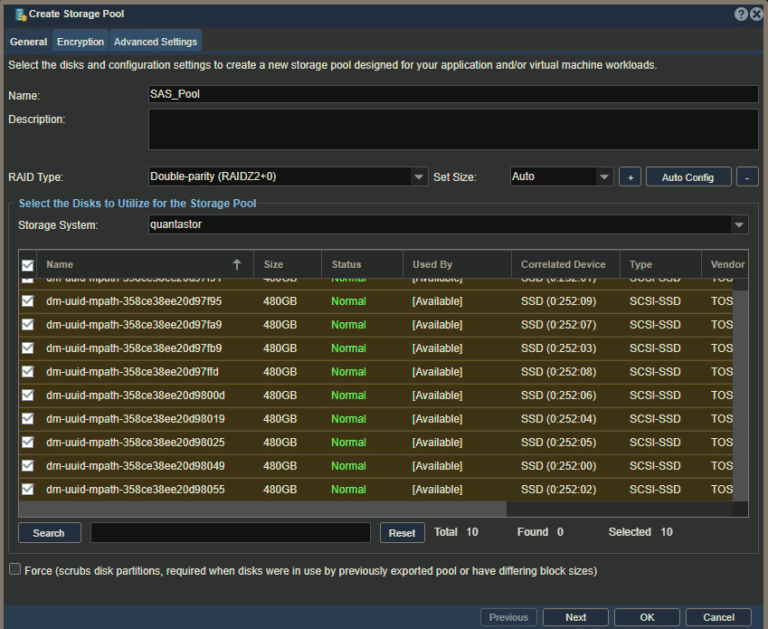Click the Search button
768x629 pixels.
(x=49, y=533)
